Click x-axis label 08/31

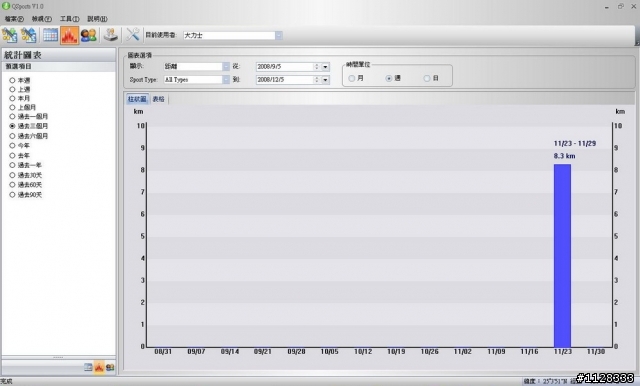pyautogui.click(x=163, y=351)
